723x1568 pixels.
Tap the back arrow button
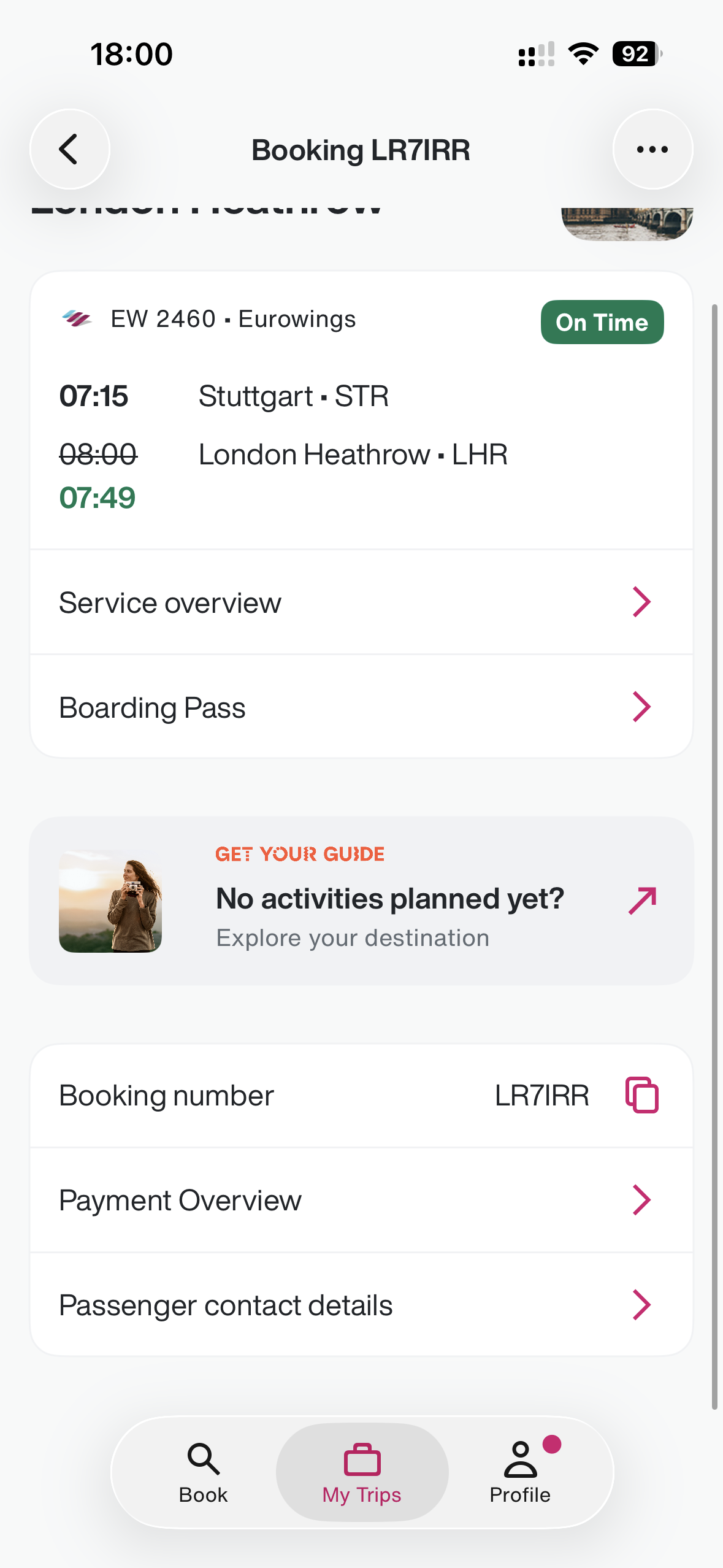69,149
